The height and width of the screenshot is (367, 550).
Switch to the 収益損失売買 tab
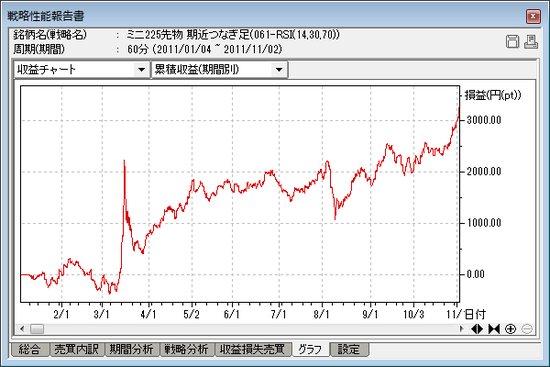click(252, 349)
